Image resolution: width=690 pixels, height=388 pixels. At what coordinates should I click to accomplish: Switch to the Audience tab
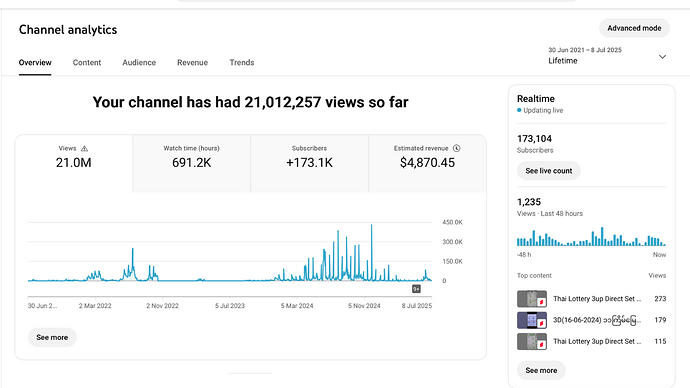139,62
